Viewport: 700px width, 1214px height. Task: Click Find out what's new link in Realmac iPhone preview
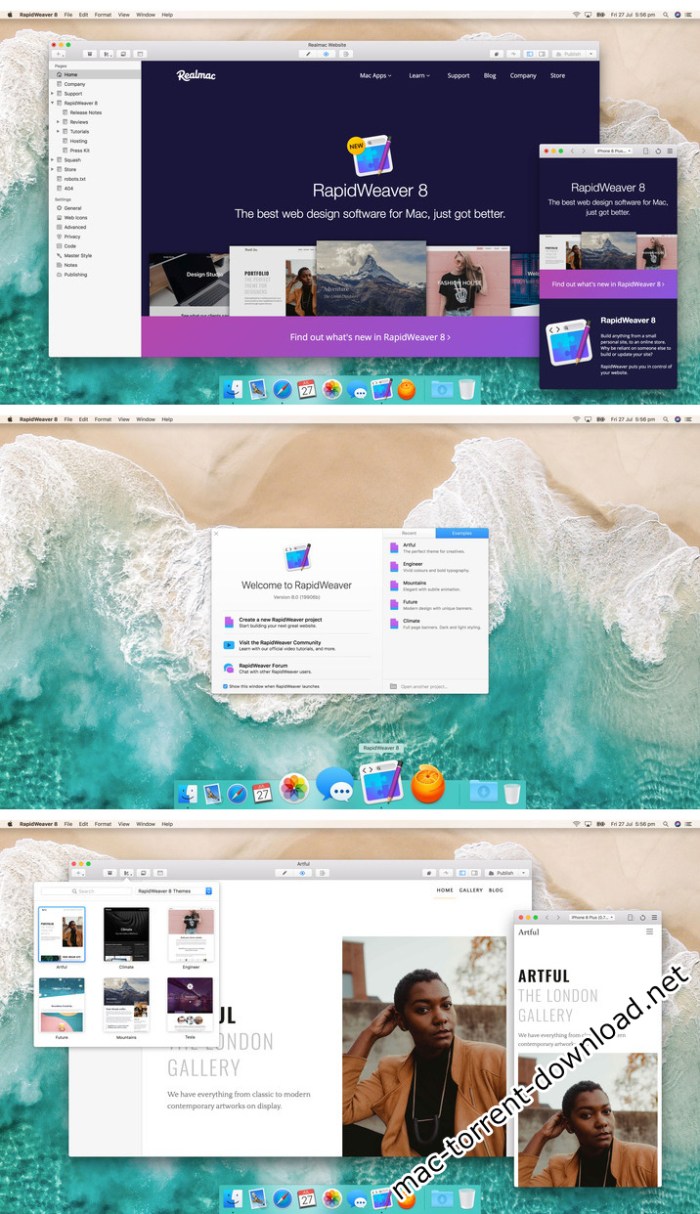608,284
